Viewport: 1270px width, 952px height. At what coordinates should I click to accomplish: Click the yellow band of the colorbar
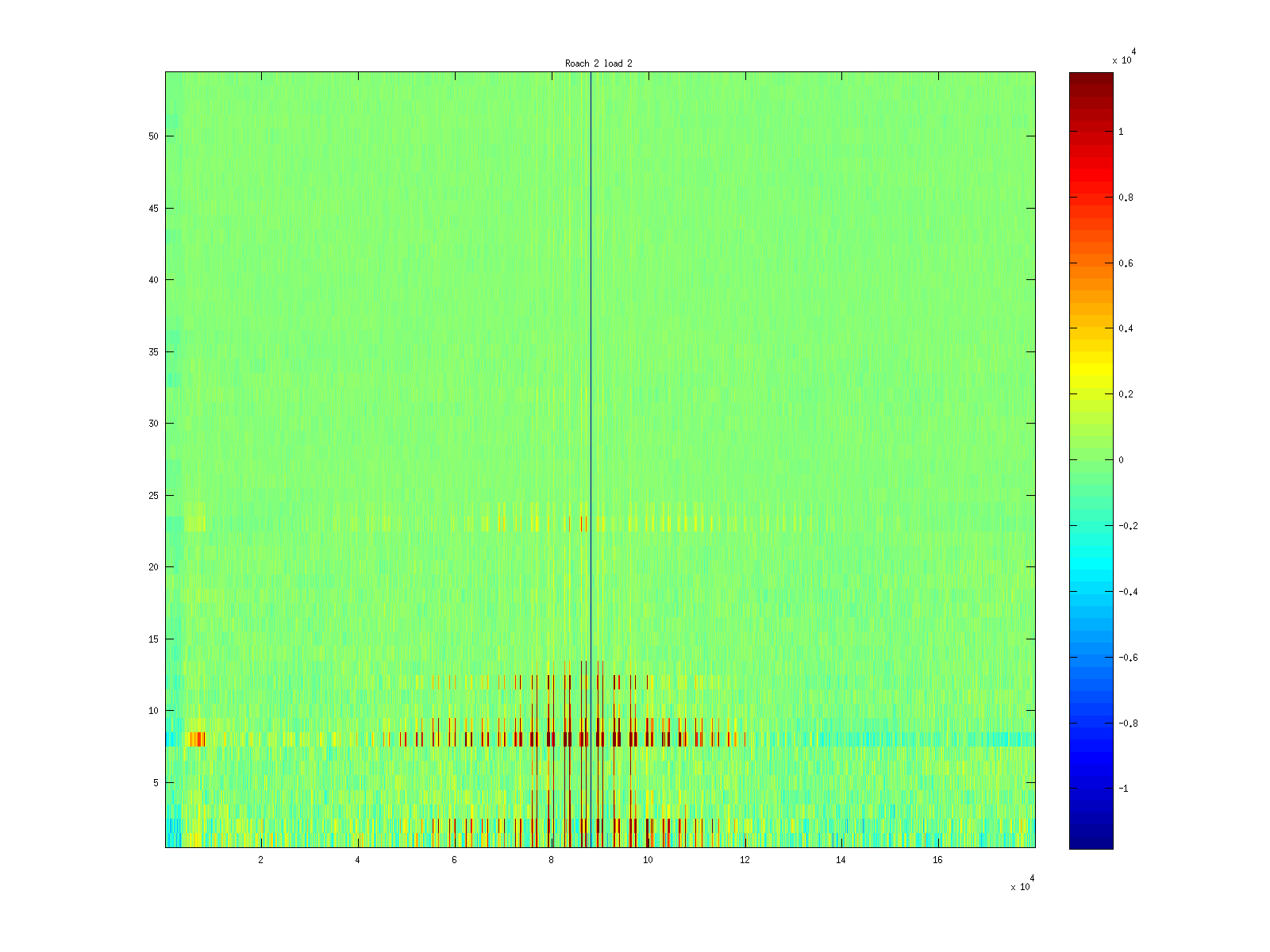point(1091,373)
